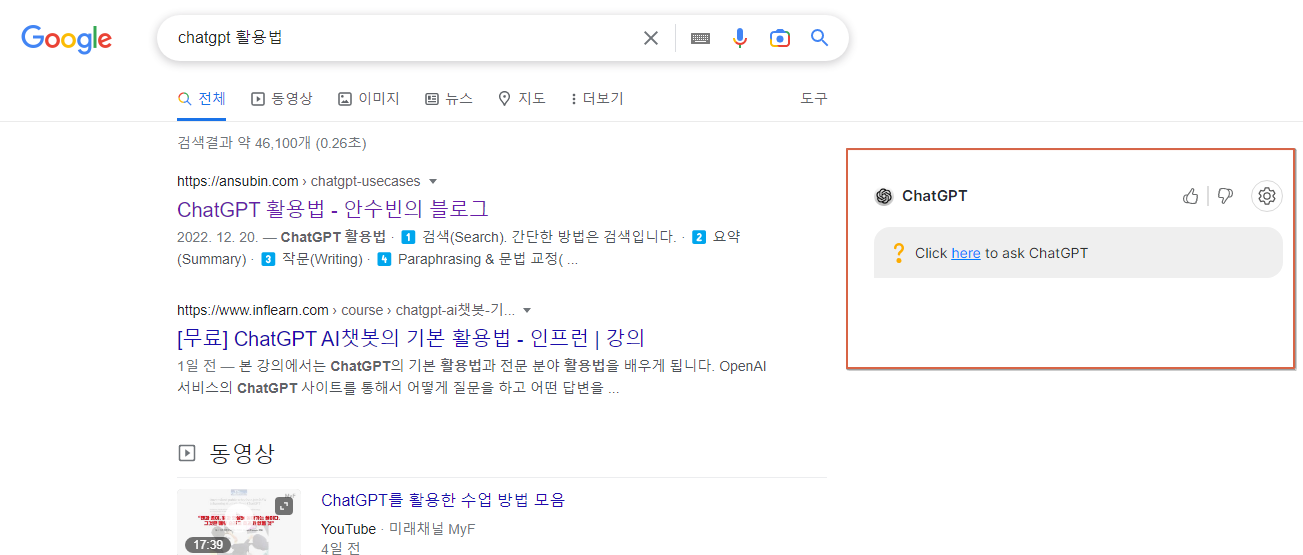Click the 동영상 section video icon
Viewport: 1303px width, 555px height.
(186, 453)
